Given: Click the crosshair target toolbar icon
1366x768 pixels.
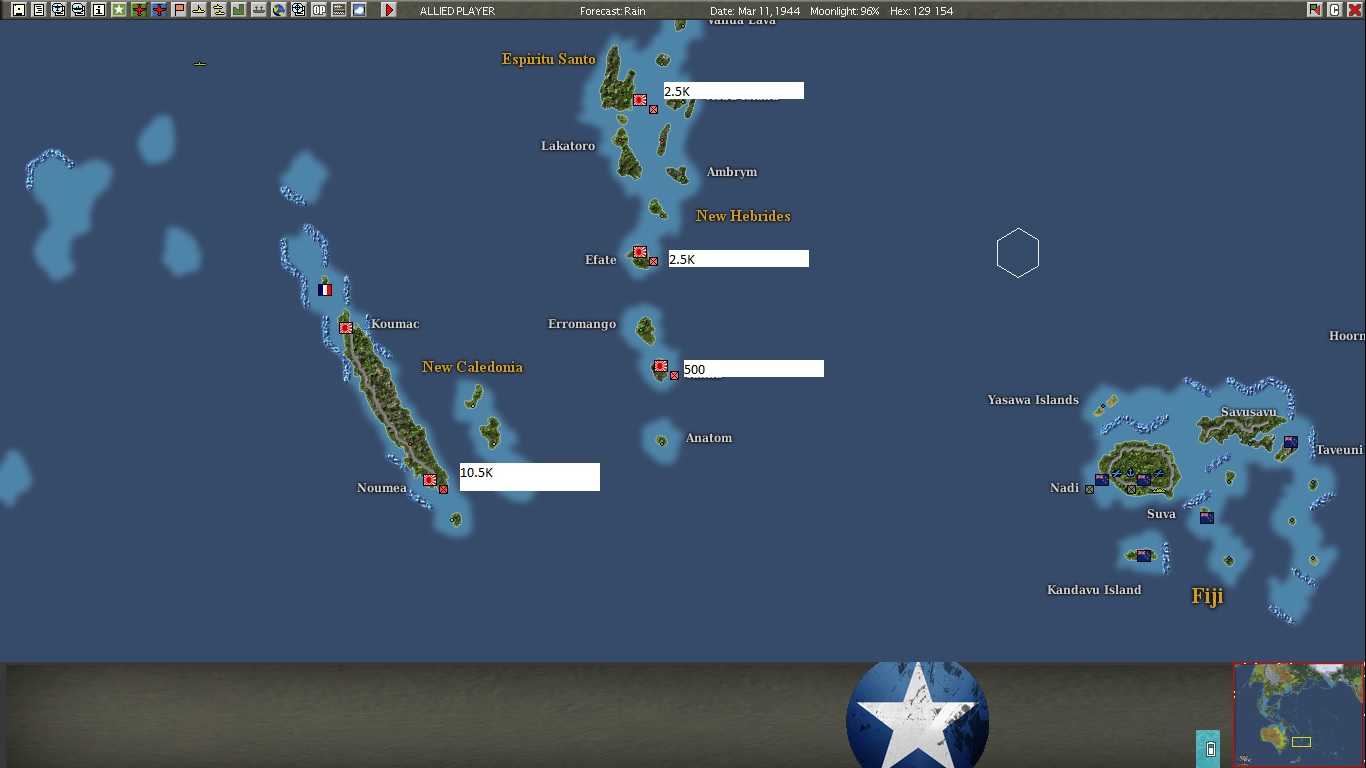Looking at the screenshot, I should click(299, 10).
